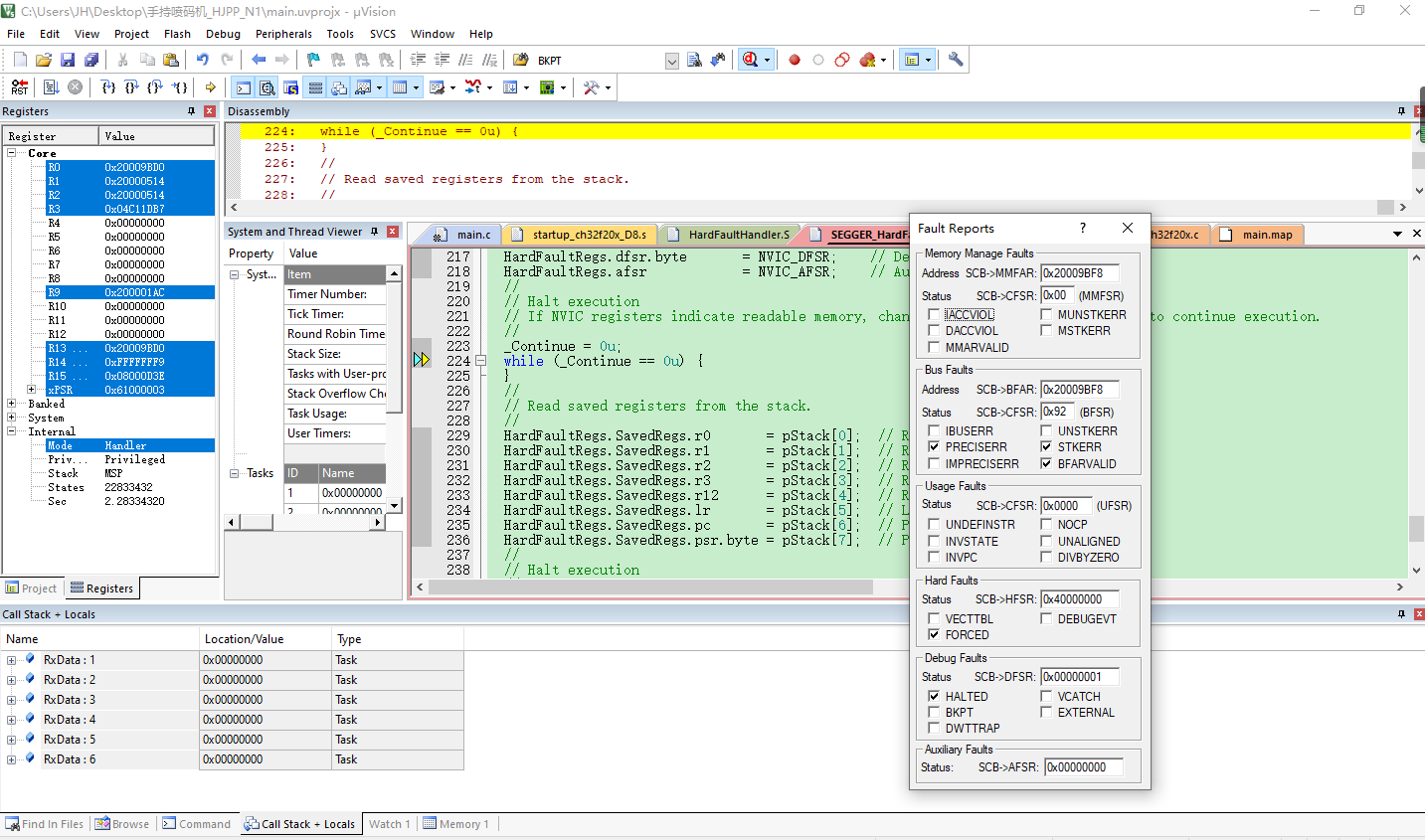Click Start/Stop Debug Session icon
The image size is (1425, 840).
[x=750, y=60]
